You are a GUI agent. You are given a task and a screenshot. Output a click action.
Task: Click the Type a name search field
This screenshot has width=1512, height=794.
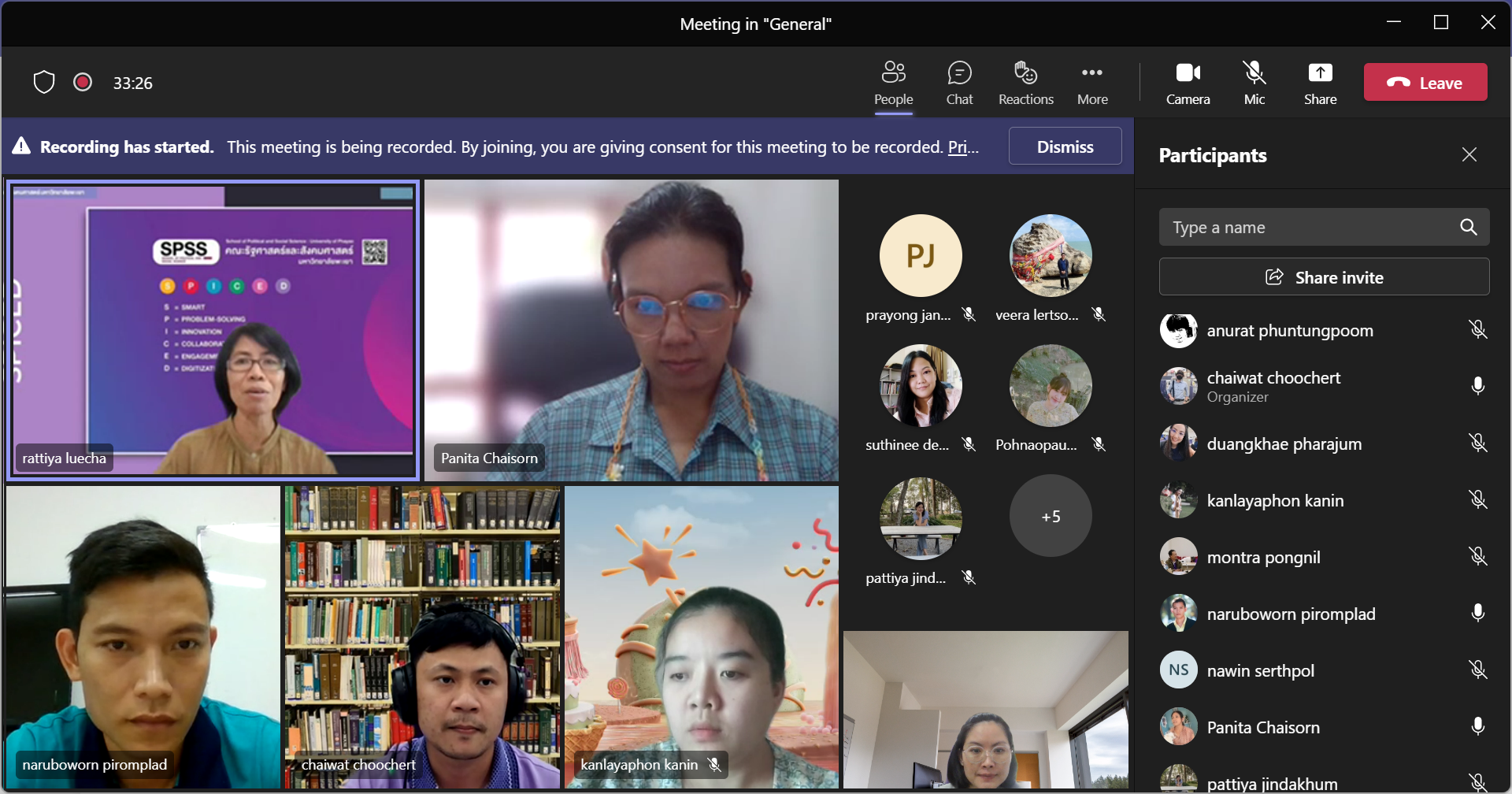pyautogui.click(x=1307, y=228)
